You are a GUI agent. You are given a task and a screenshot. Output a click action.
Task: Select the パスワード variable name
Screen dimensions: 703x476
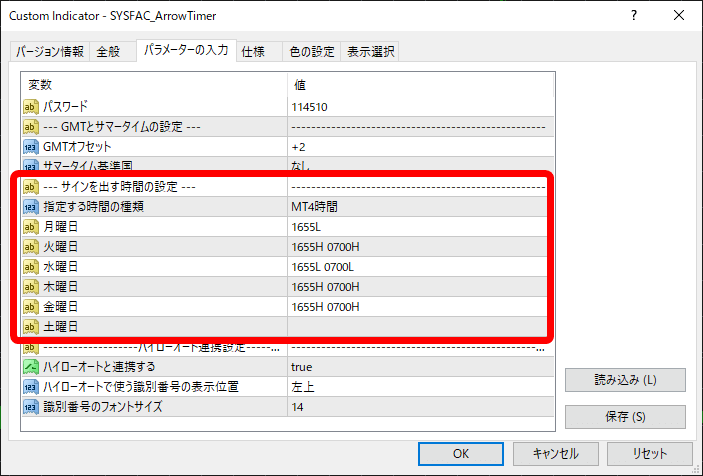(65, 107)
